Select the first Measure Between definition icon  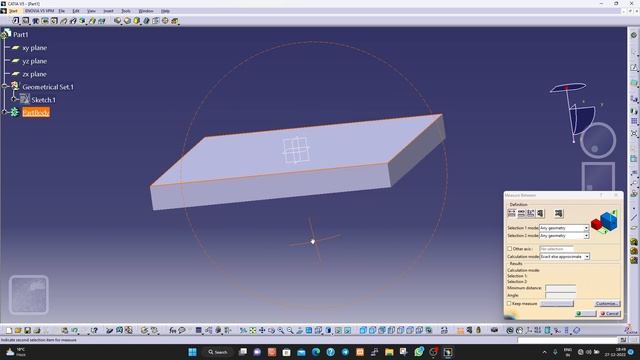[x=511, y=213]
